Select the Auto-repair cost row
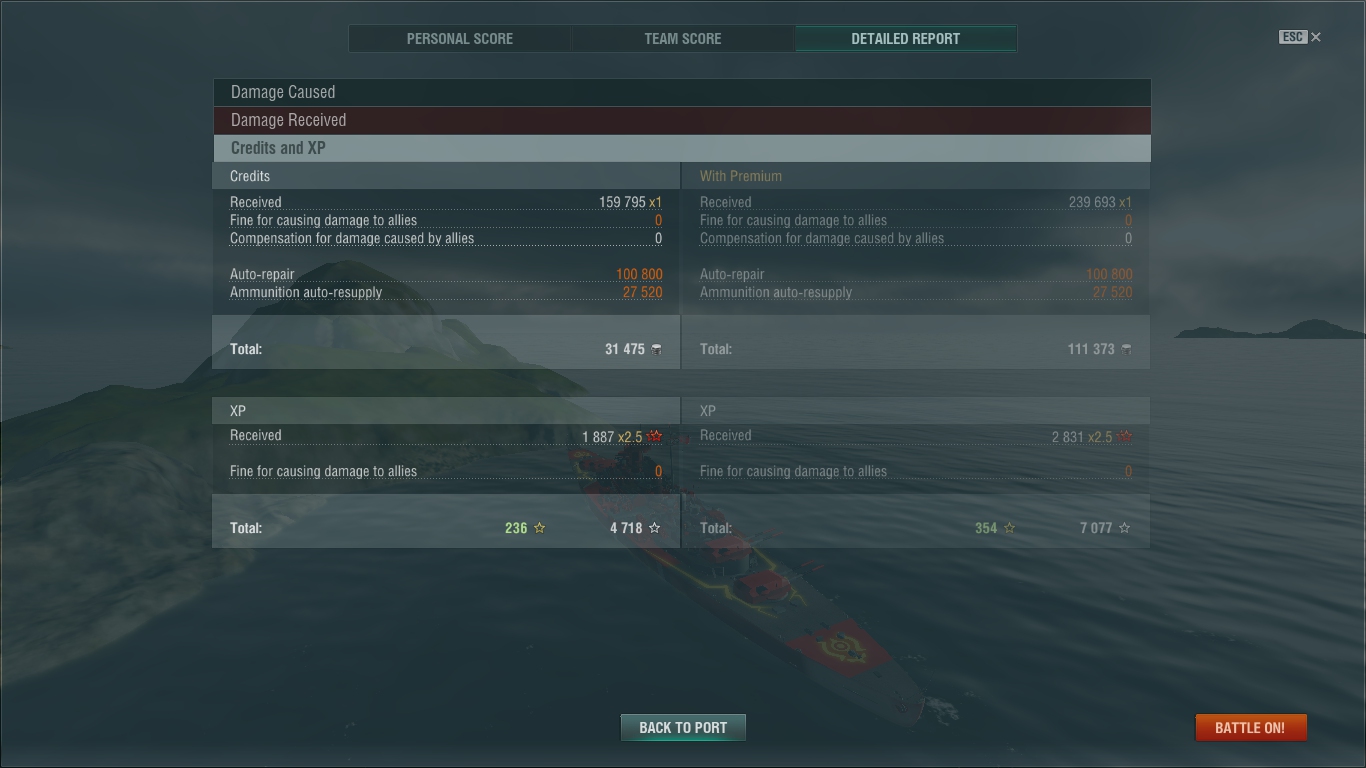The width and height of the screenshot is (1366, 768). tap(446, 274)
